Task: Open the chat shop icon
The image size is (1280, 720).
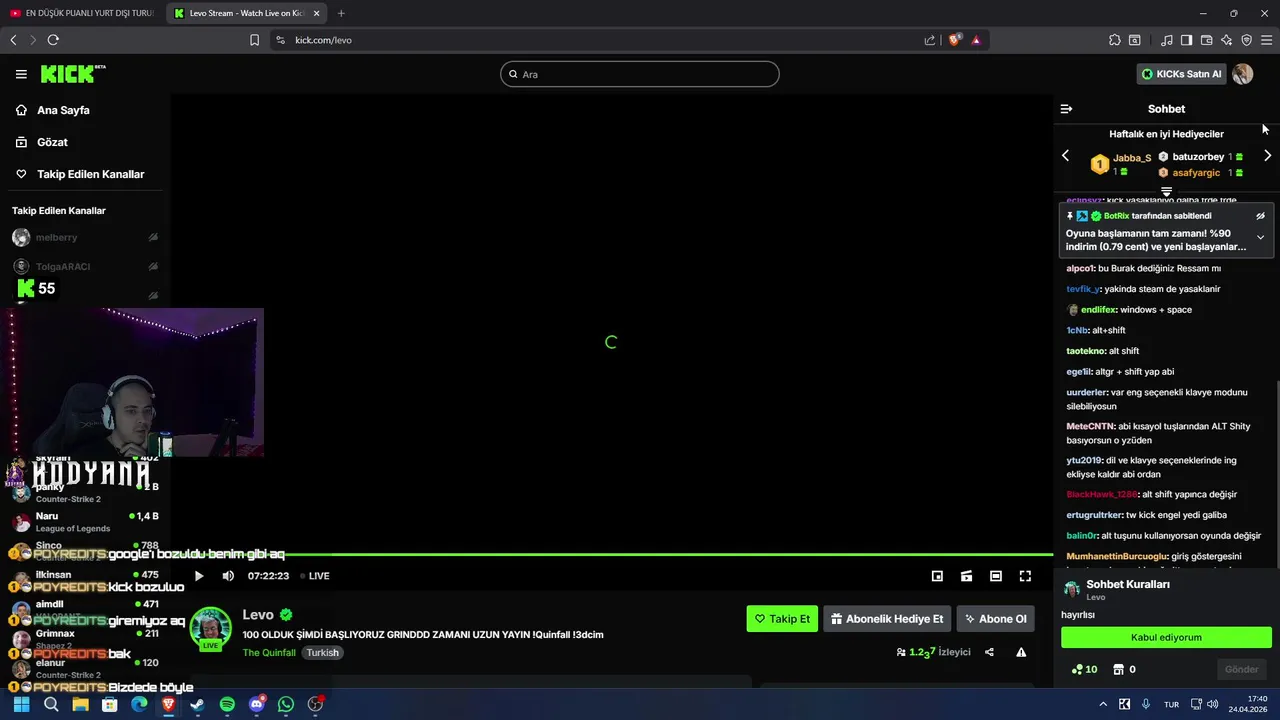Action: tap(1118, 669)
